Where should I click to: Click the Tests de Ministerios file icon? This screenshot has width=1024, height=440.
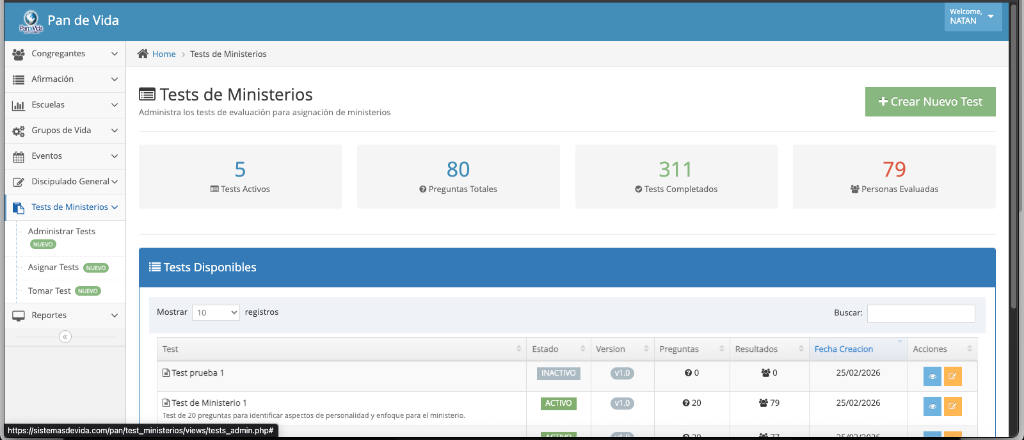tap(19, 208)
